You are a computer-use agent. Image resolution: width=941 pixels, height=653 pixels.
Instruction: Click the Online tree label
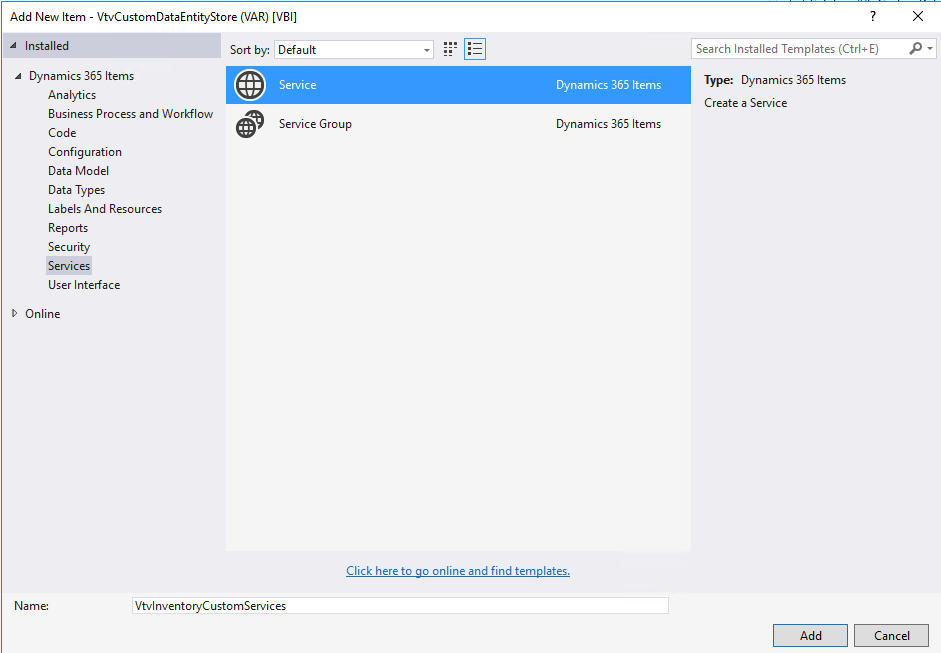pos(43,313)
